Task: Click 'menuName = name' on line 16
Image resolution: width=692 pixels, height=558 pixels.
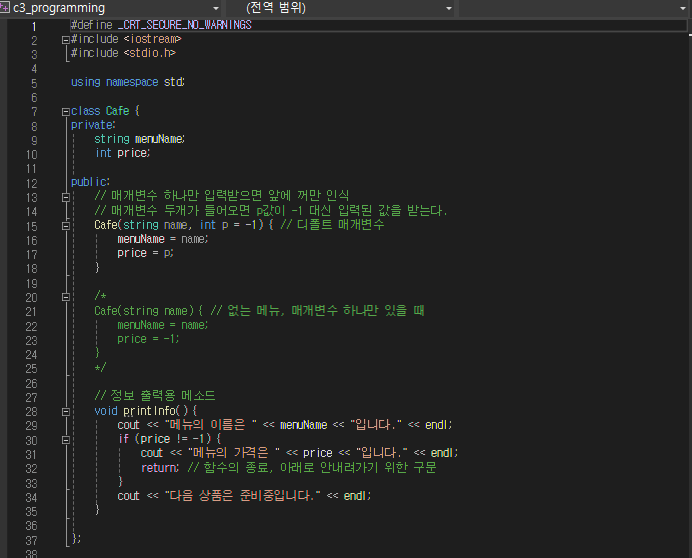Action: (162, 239)
